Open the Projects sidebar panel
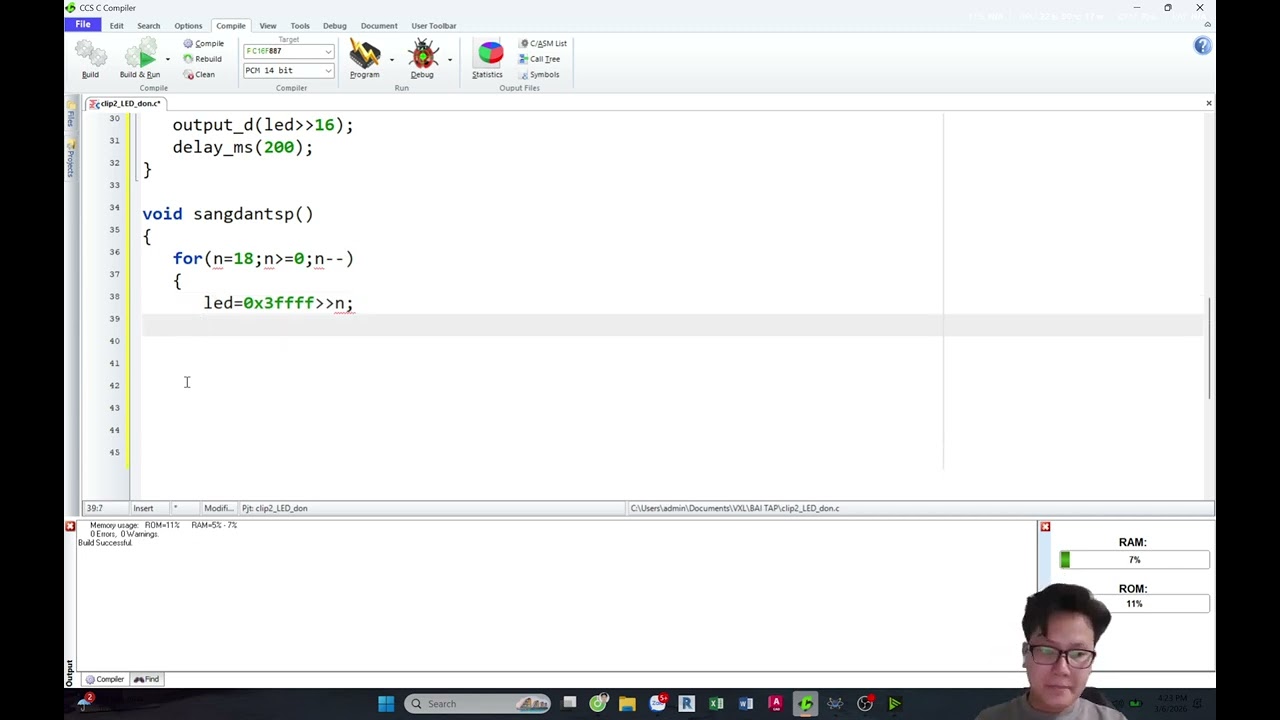 tap(71, 159)
